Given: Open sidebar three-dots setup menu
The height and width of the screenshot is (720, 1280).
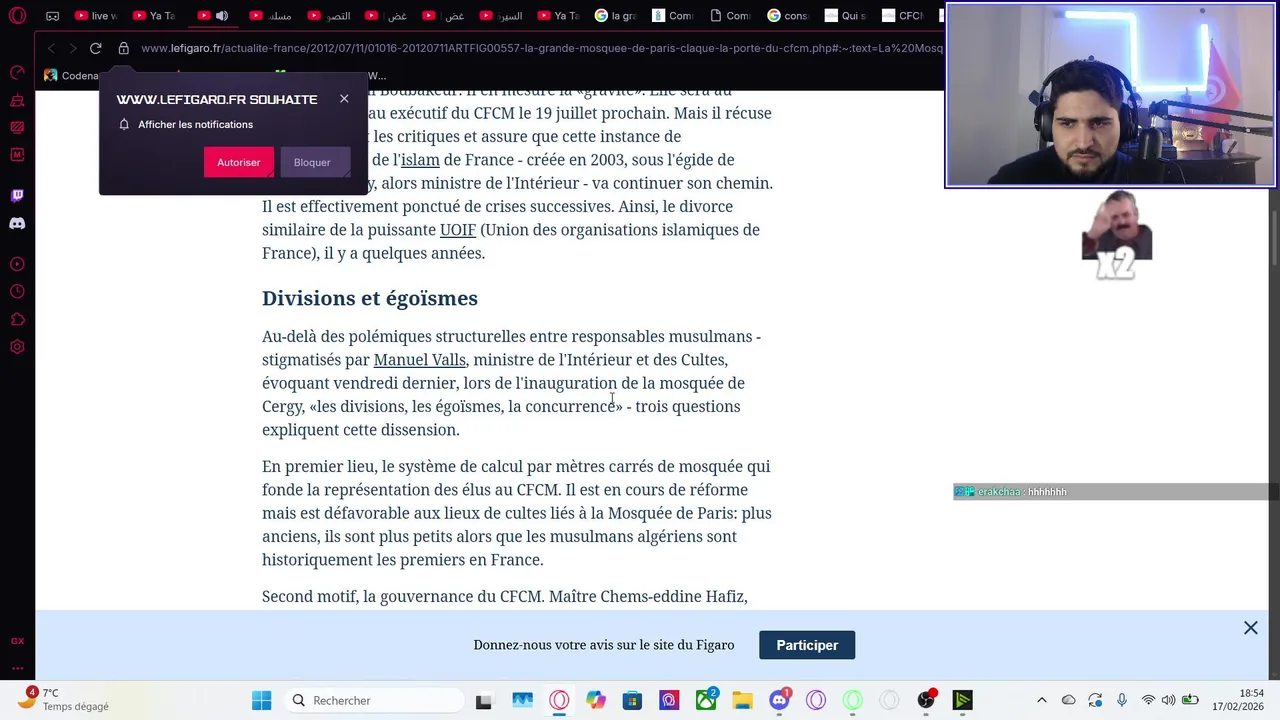Looking at the screenshot, I should tap(17, 668).
